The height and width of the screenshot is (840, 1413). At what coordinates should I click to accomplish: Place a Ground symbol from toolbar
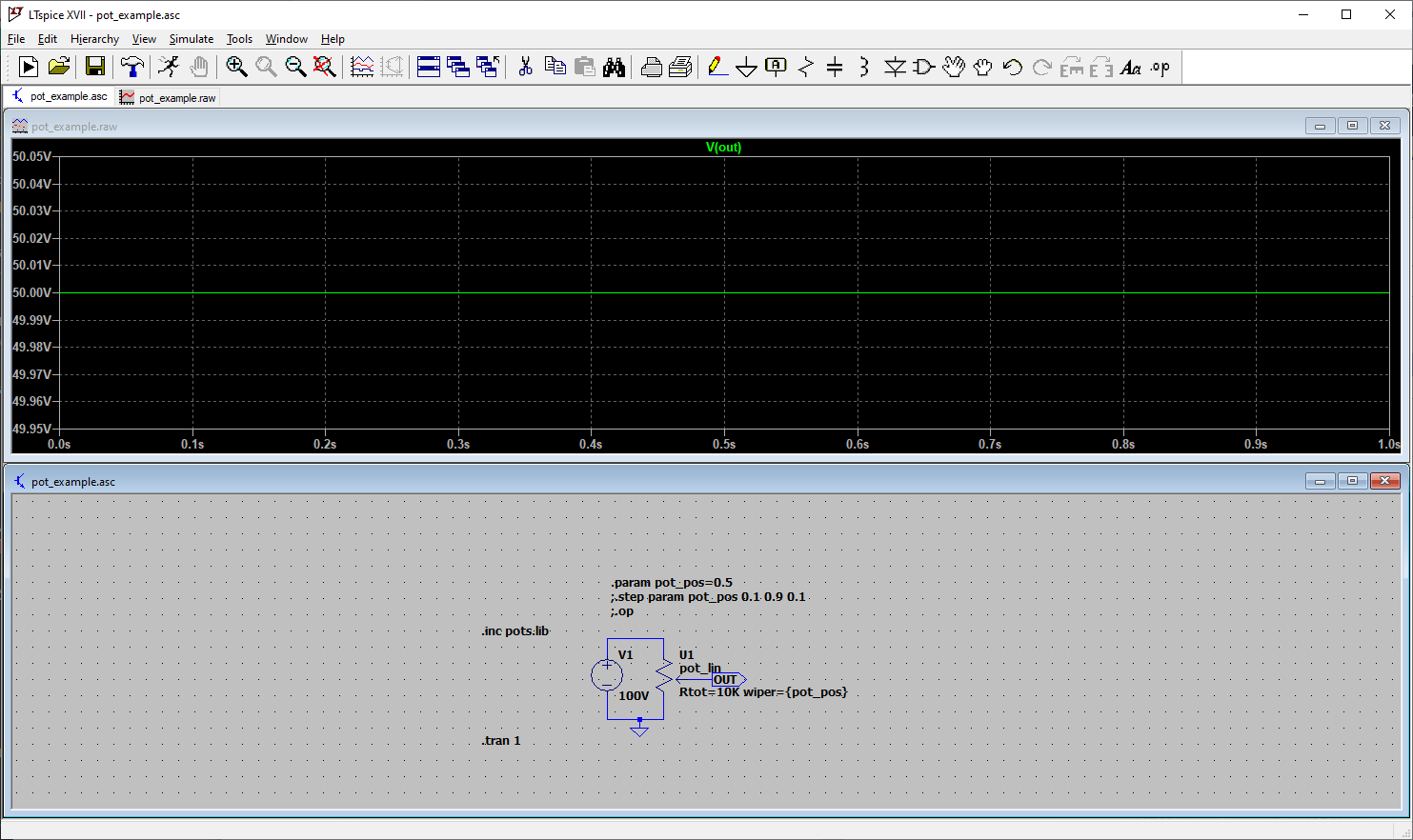[x=747, y=67]
